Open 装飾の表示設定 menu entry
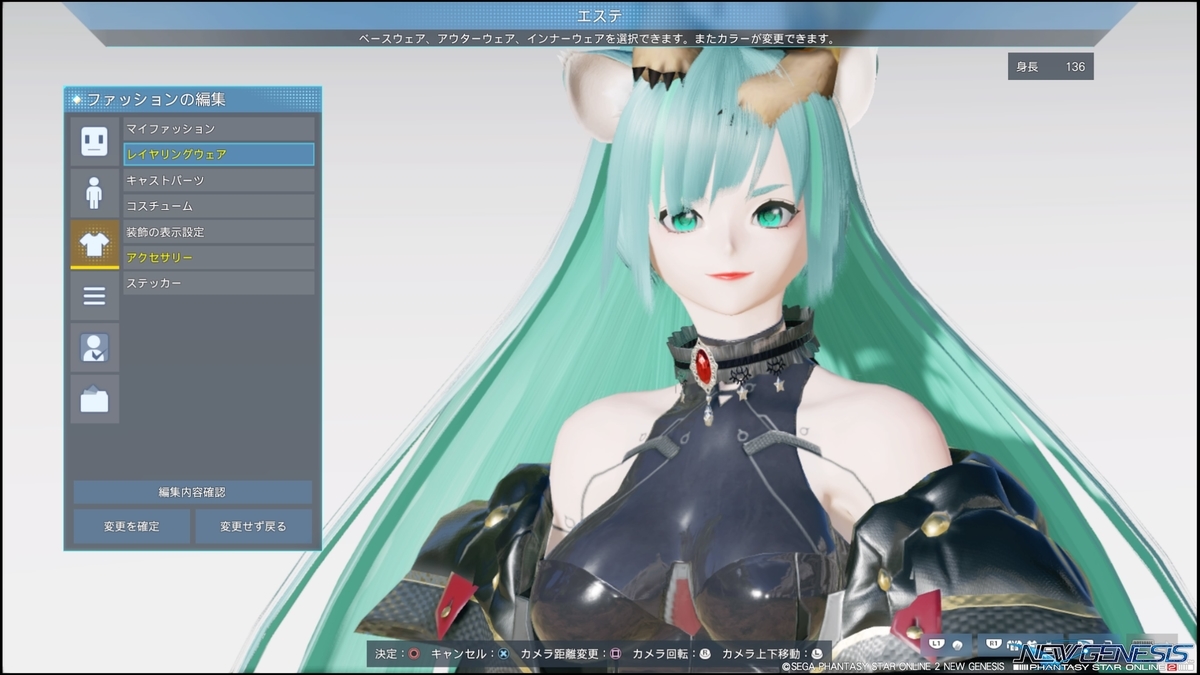This screenshot has height=675, width=1200. coord(218,232)
